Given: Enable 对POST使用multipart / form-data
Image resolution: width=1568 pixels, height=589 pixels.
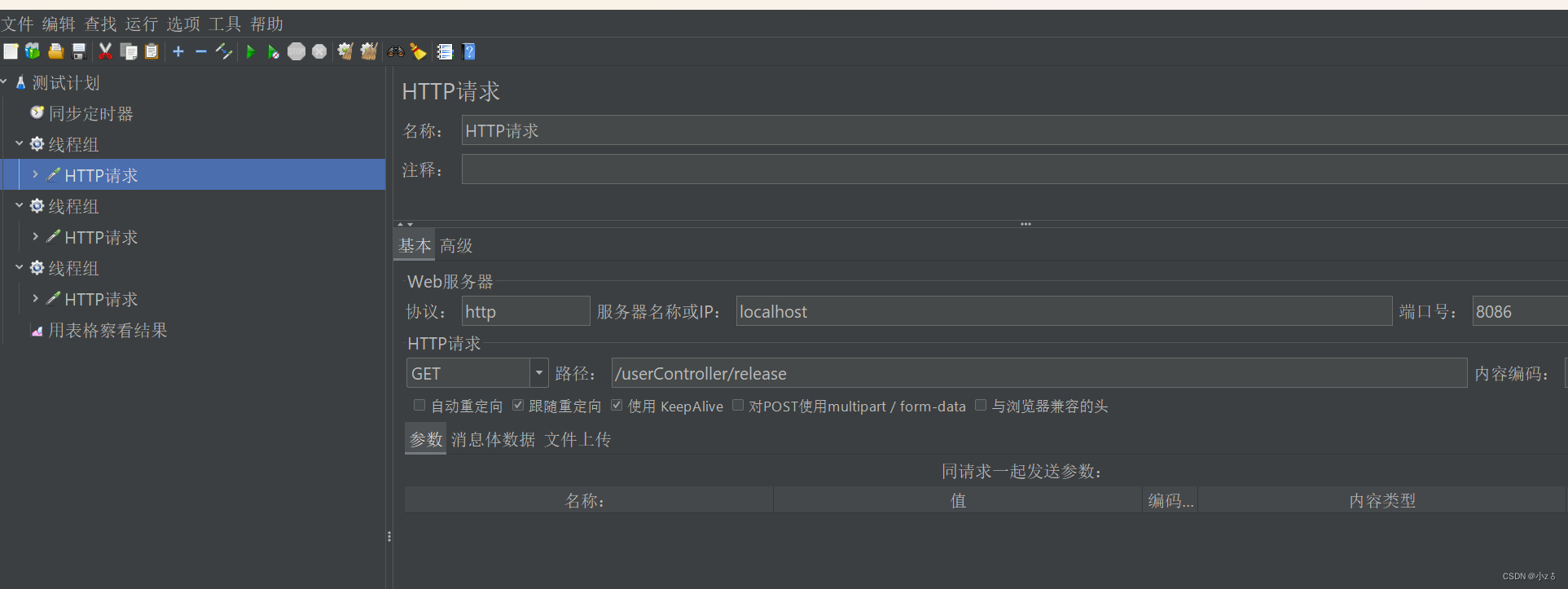Looking at the screenshot, I should pos(738,405).
